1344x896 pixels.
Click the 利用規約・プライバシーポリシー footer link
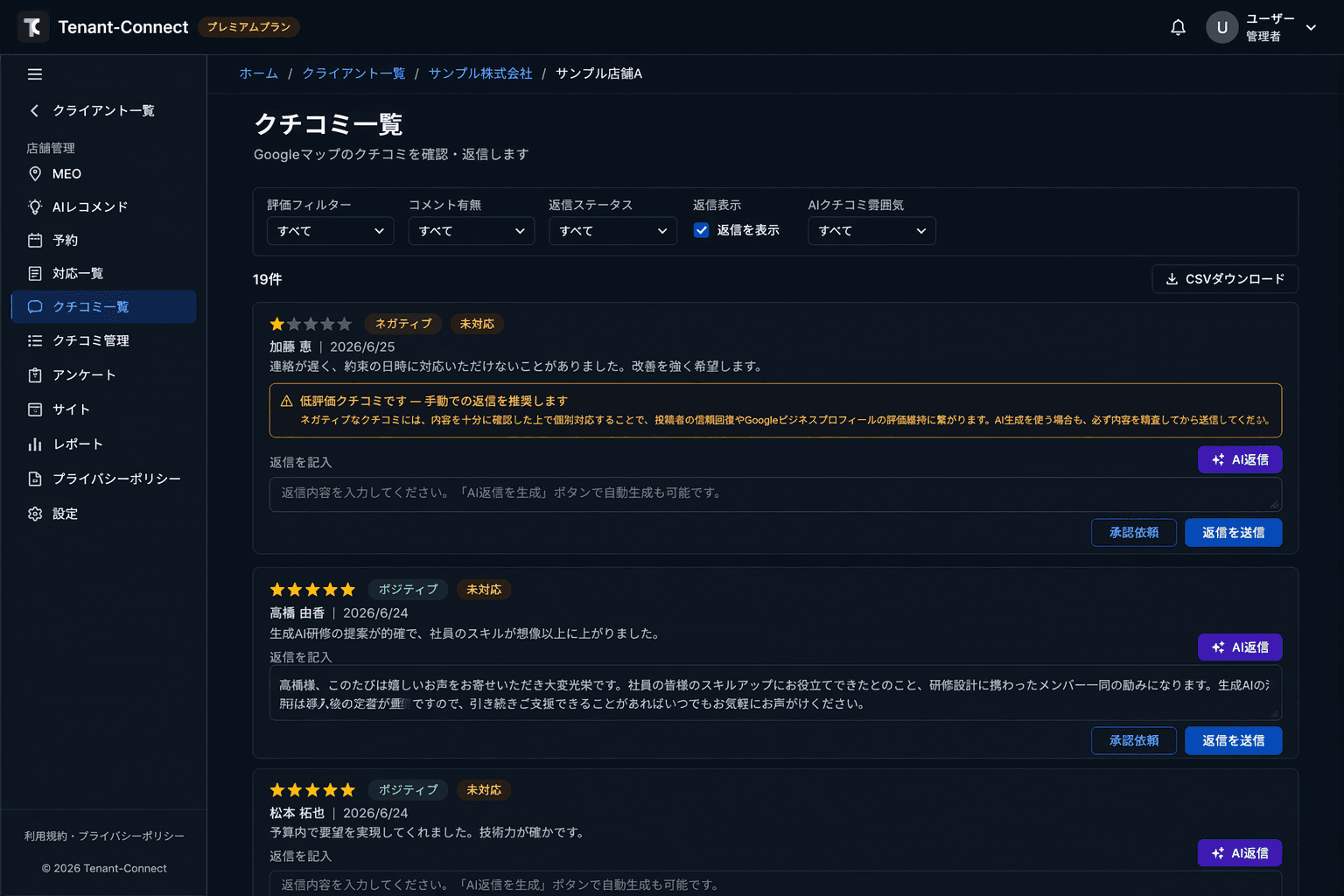104,836
